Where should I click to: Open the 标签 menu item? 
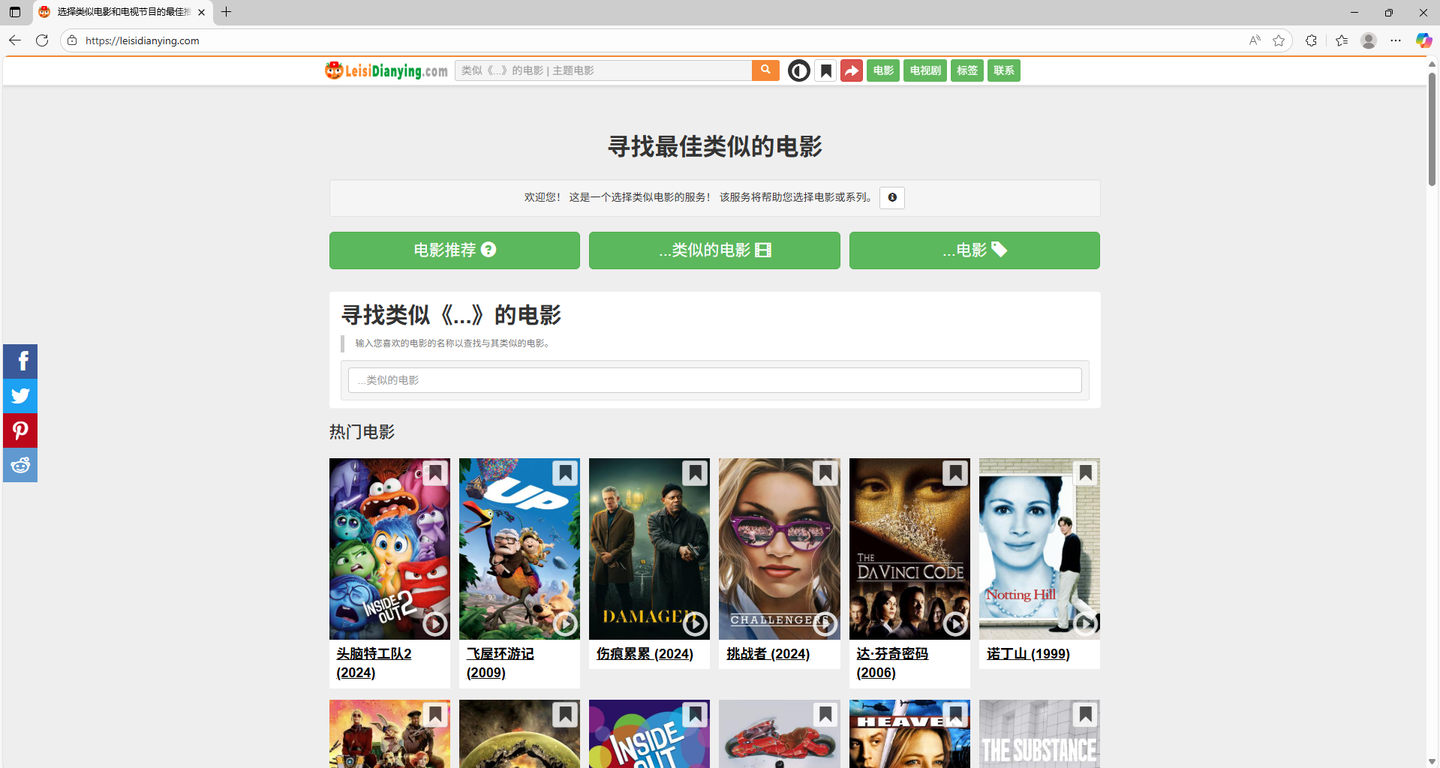967,71
